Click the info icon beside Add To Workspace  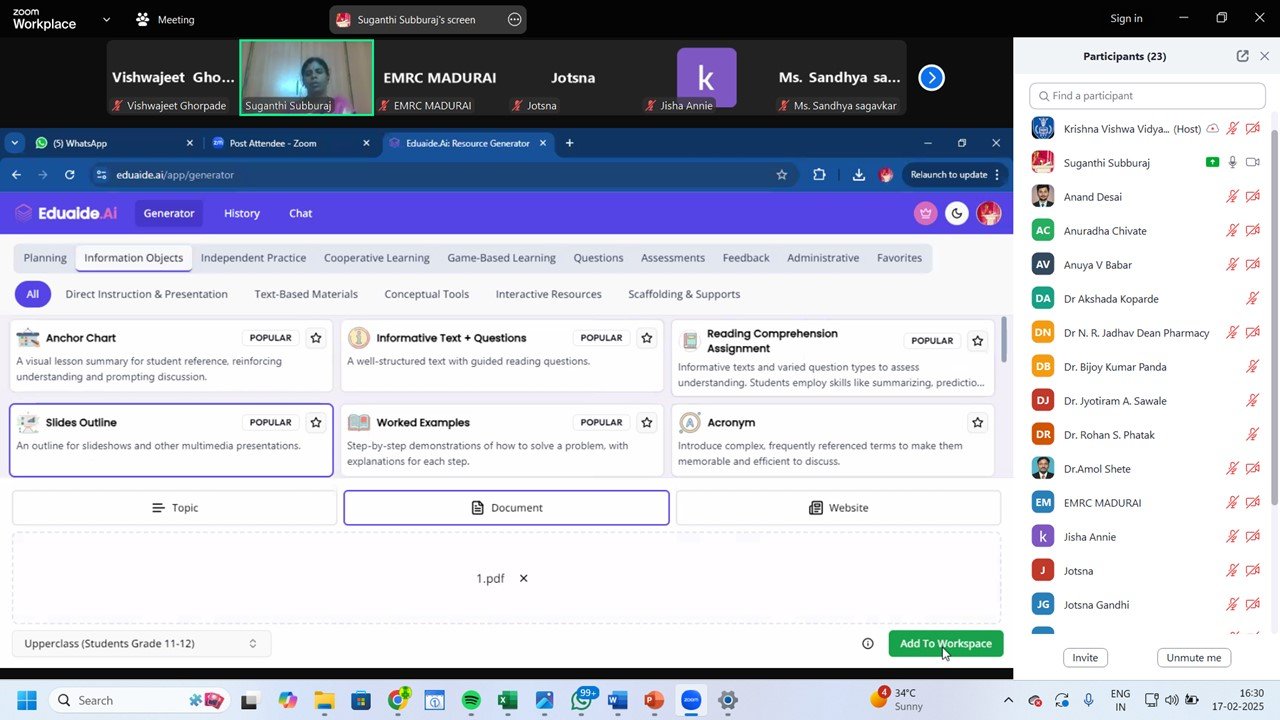(x=868, y=644)
